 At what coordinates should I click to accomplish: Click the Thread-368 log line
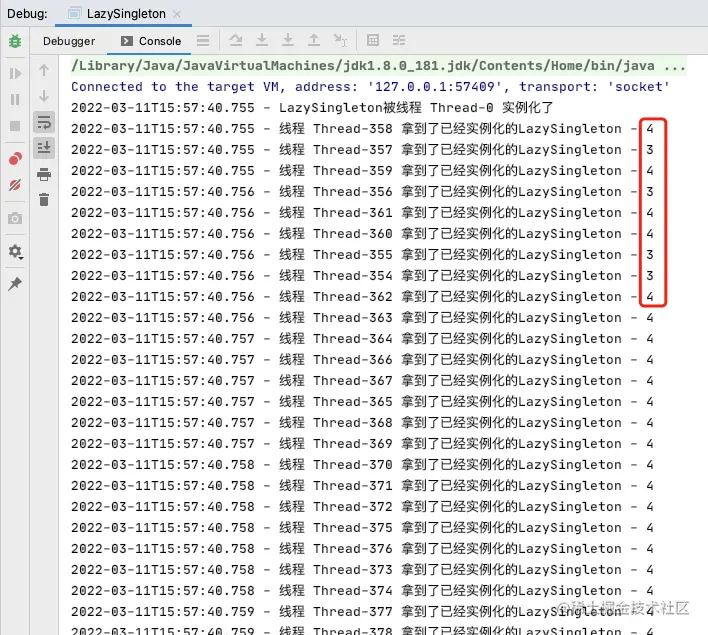(x=363, y=423)
